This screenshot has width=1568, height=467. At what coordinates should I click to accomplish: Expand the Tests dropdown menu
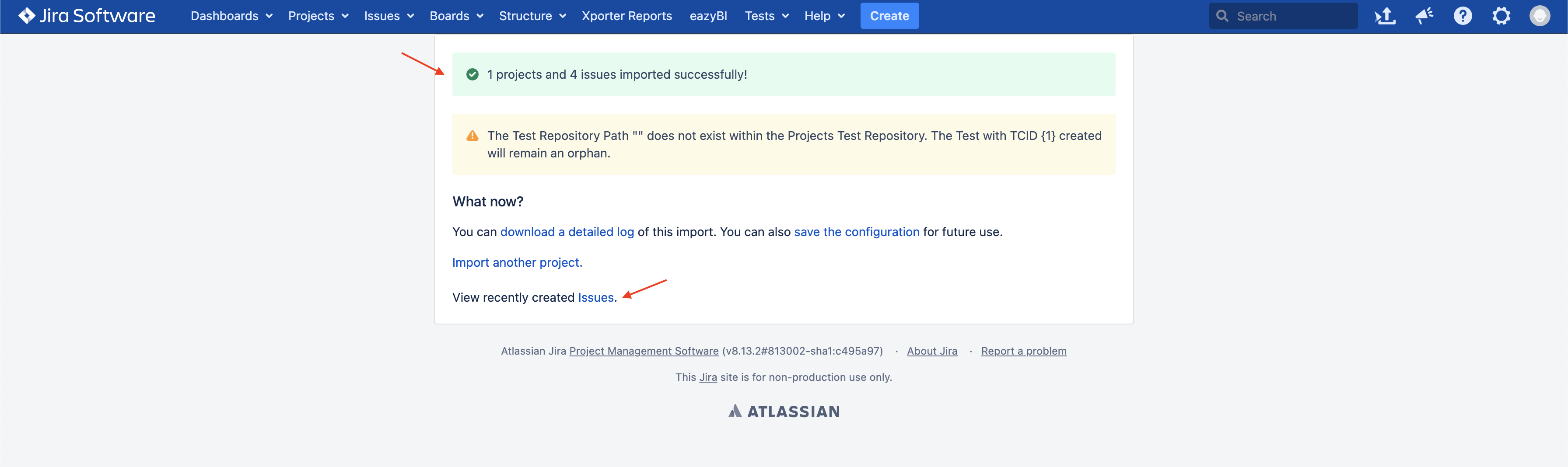767,16
